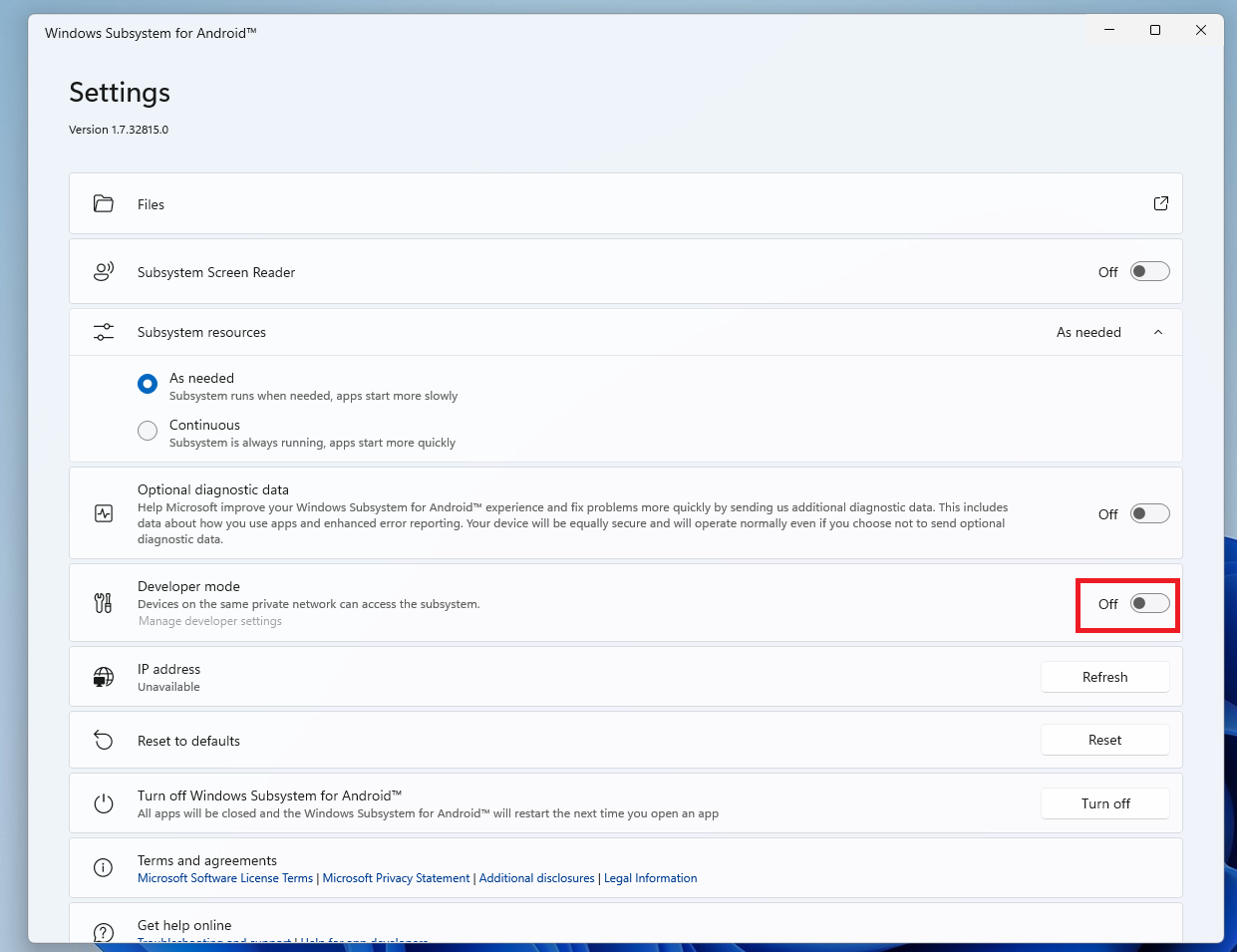This screenshot has width=1237, height=952.
Task: Click the IP address Unavailable text
Action: pyautogui.click(x=168, y=687)
